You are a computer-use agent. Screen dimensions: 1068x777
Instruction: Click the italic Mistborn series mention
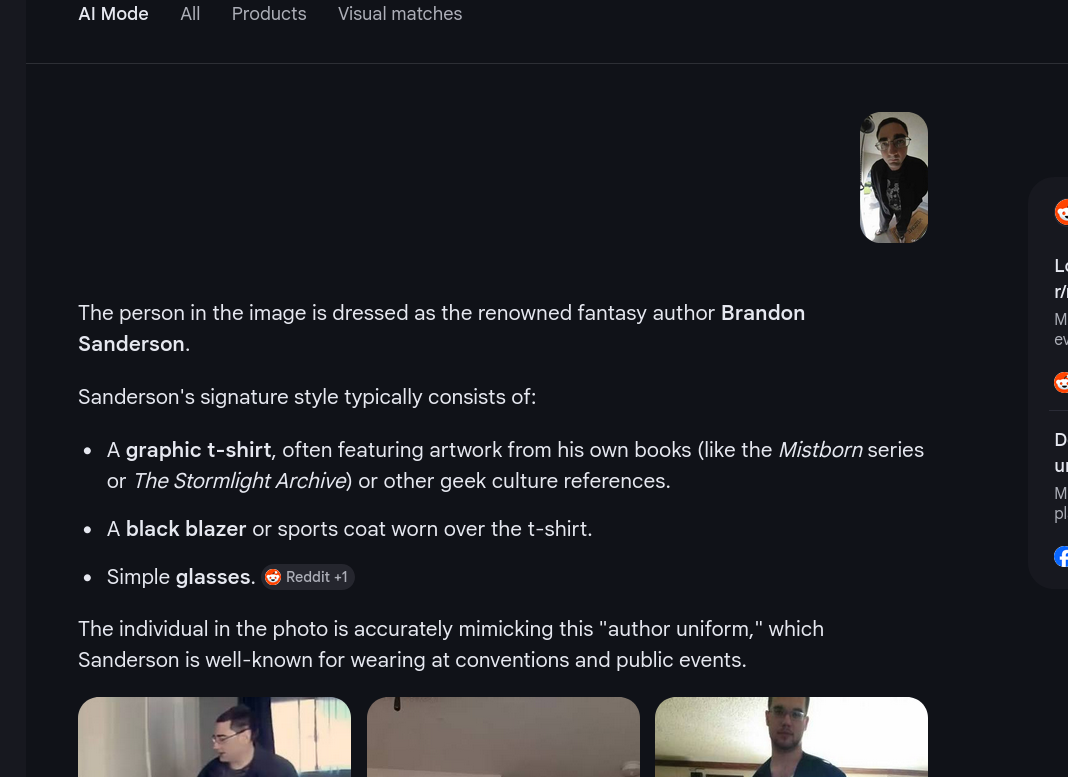click(x=820, y=450)
